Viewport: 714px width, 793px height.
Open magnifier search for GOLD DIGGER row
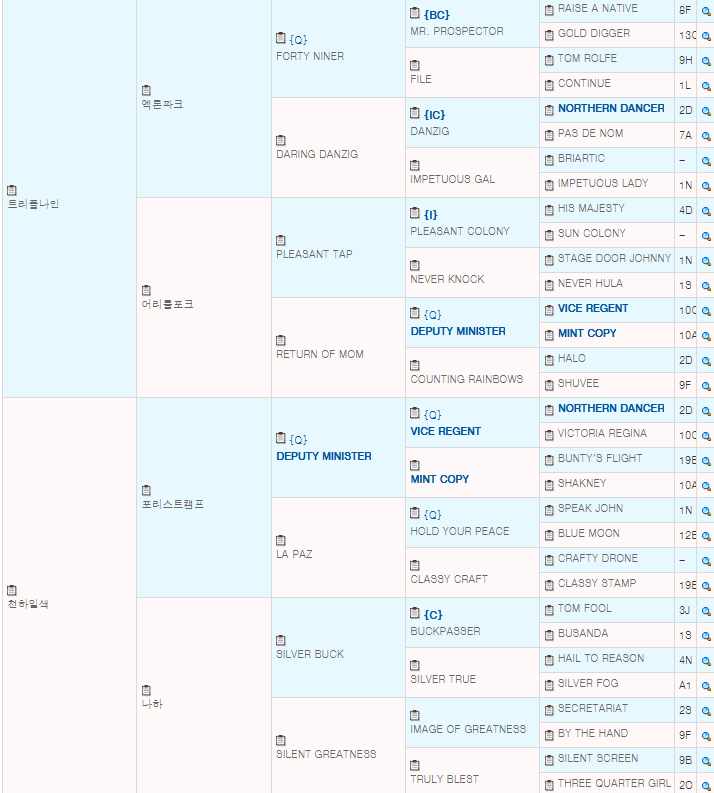(706, 36)
